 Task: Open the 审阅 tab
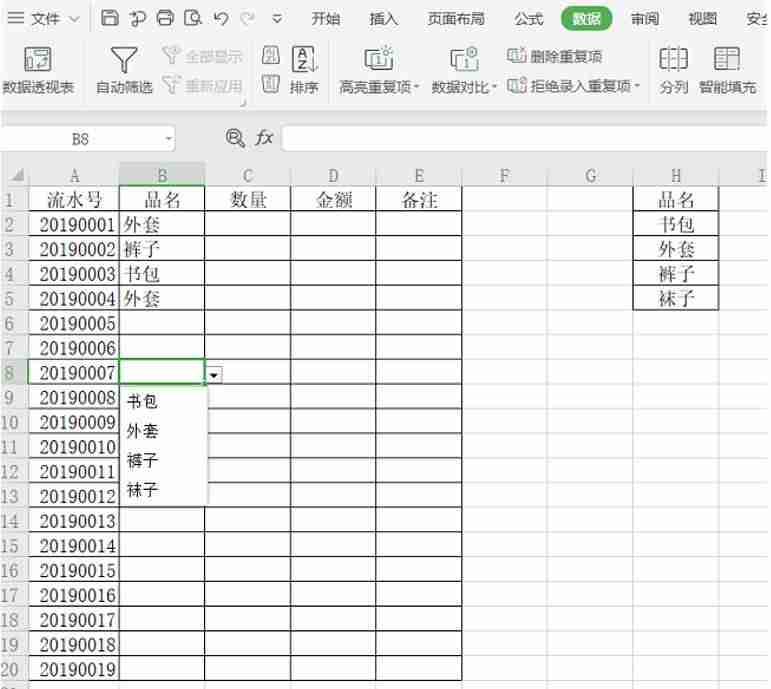[x=645, y=19]
